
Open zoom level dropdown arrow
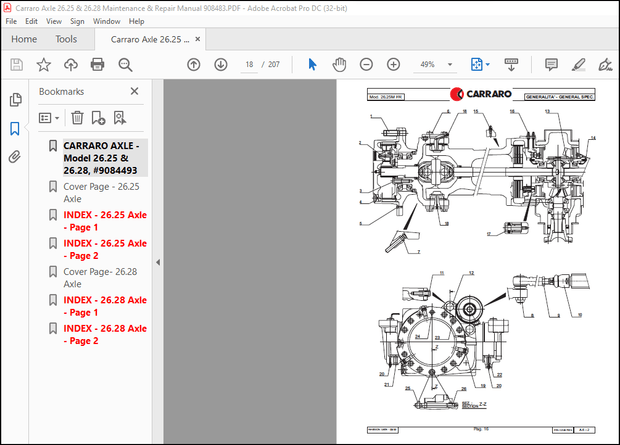tap(450, 64)
